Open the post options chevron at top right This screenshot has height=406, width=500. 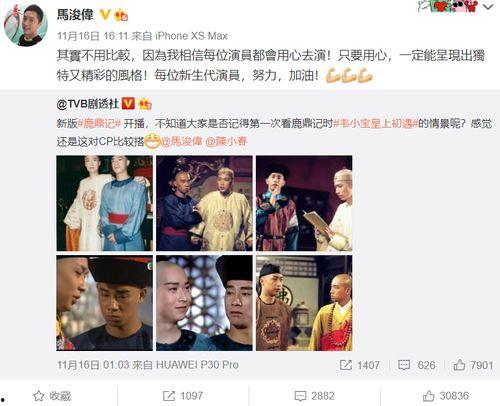488,7
